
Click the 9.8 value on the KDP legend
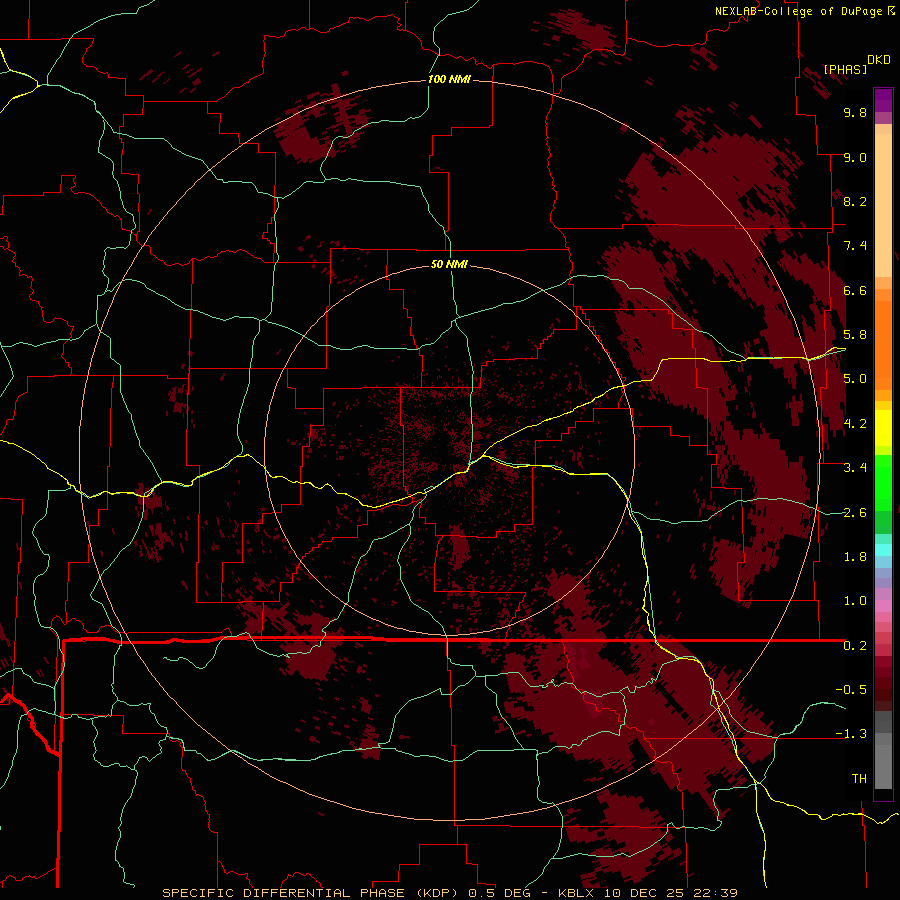(855, 112)
